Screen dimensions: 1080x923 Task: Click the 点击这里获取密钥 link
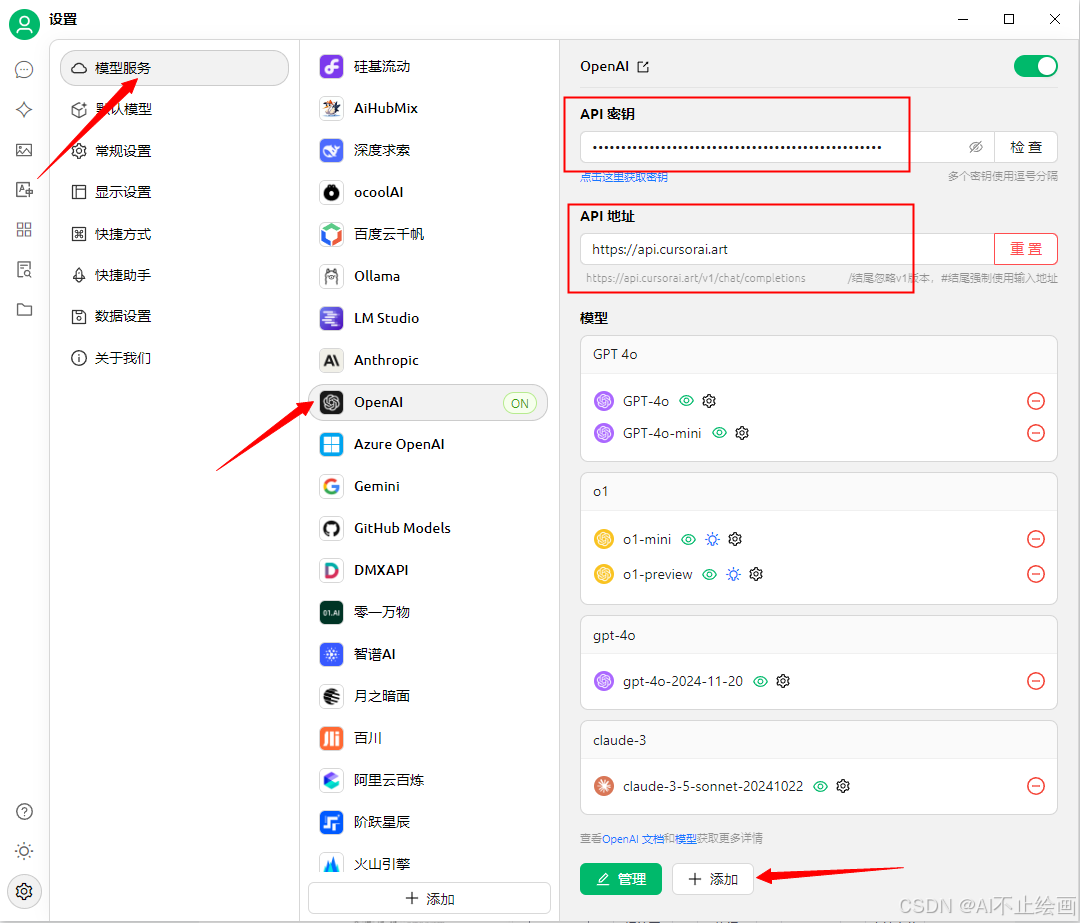coord(623,177)
